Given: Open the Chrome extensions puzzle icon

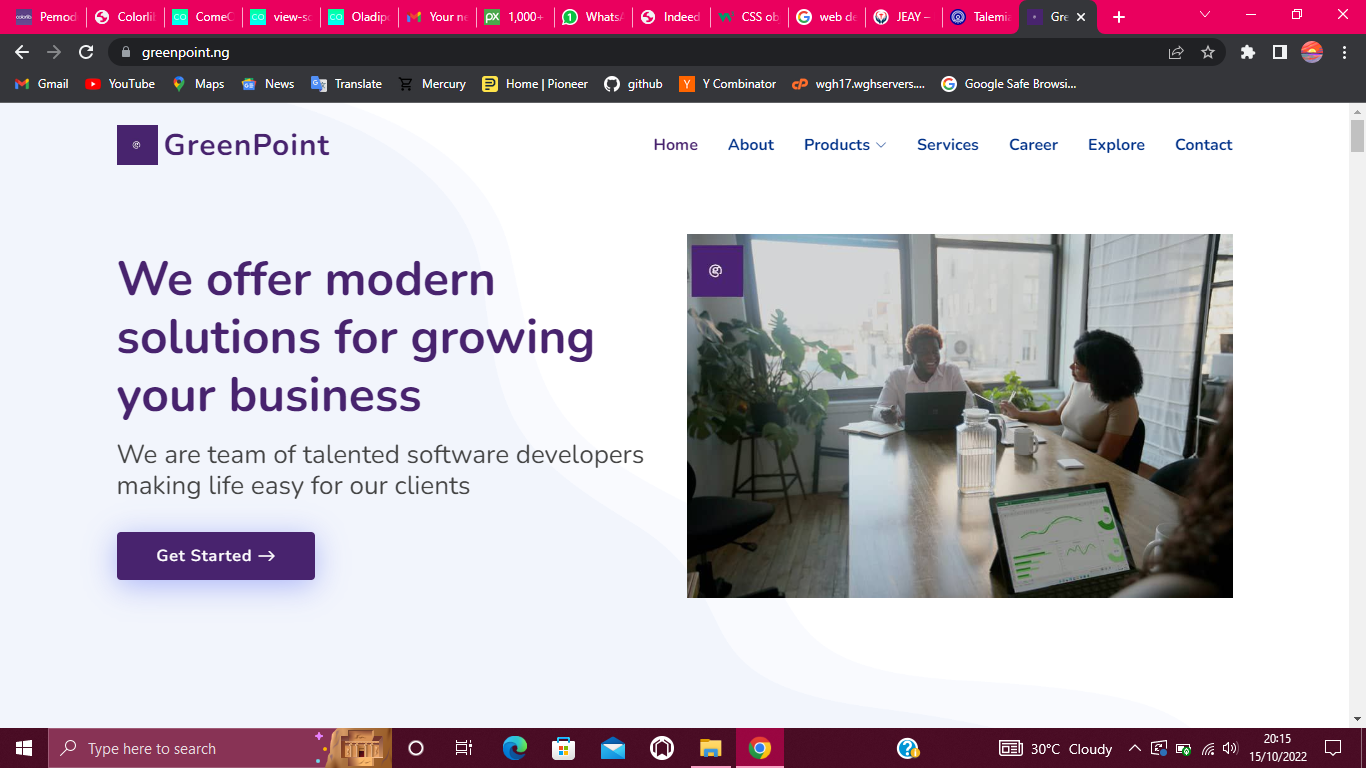Looking at the screenshot, I should [x=1247, y=52].
